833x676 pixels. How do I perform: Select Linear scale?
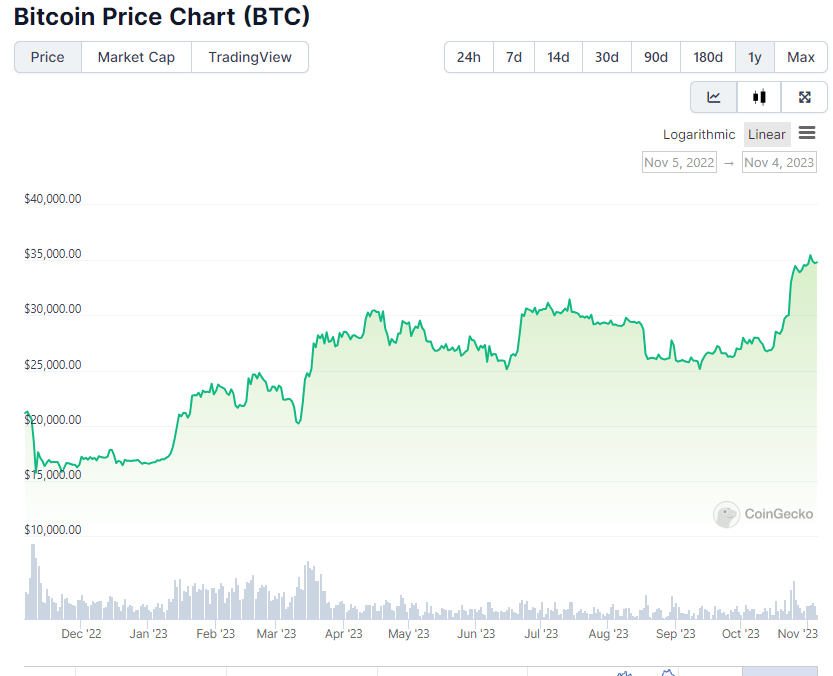pyautogui.click(x=767, y=134)
